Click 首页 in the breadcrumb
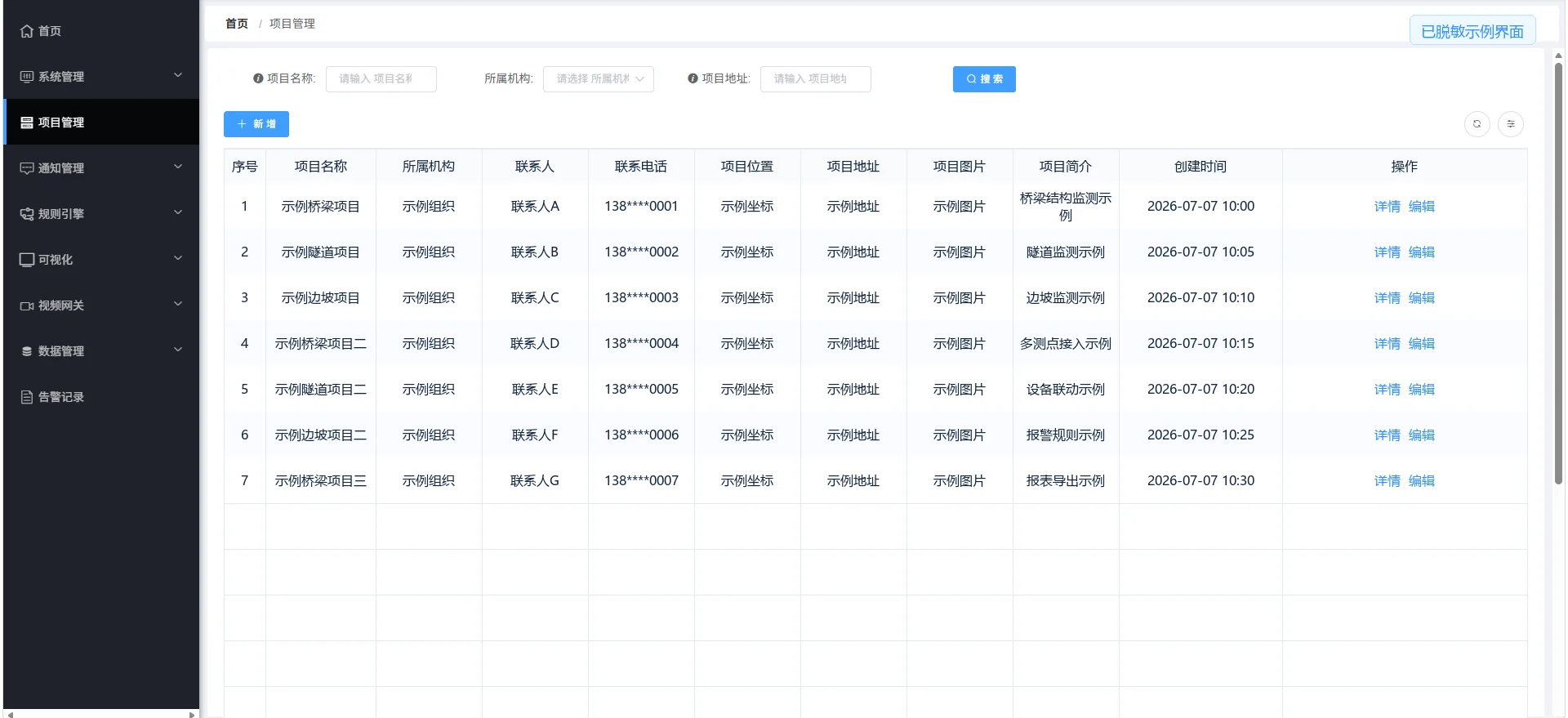The height and width of the screenshot is (718, 1568). [x=237, y=24]
